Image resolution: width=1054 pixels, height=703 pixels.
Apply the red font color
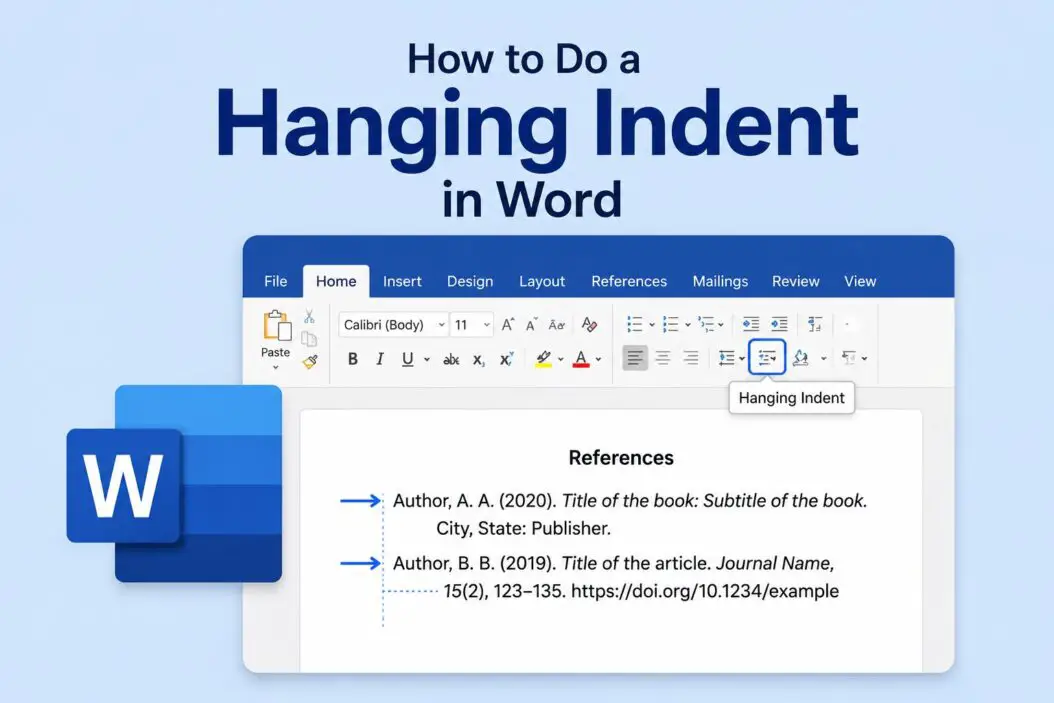coord(581,359)
